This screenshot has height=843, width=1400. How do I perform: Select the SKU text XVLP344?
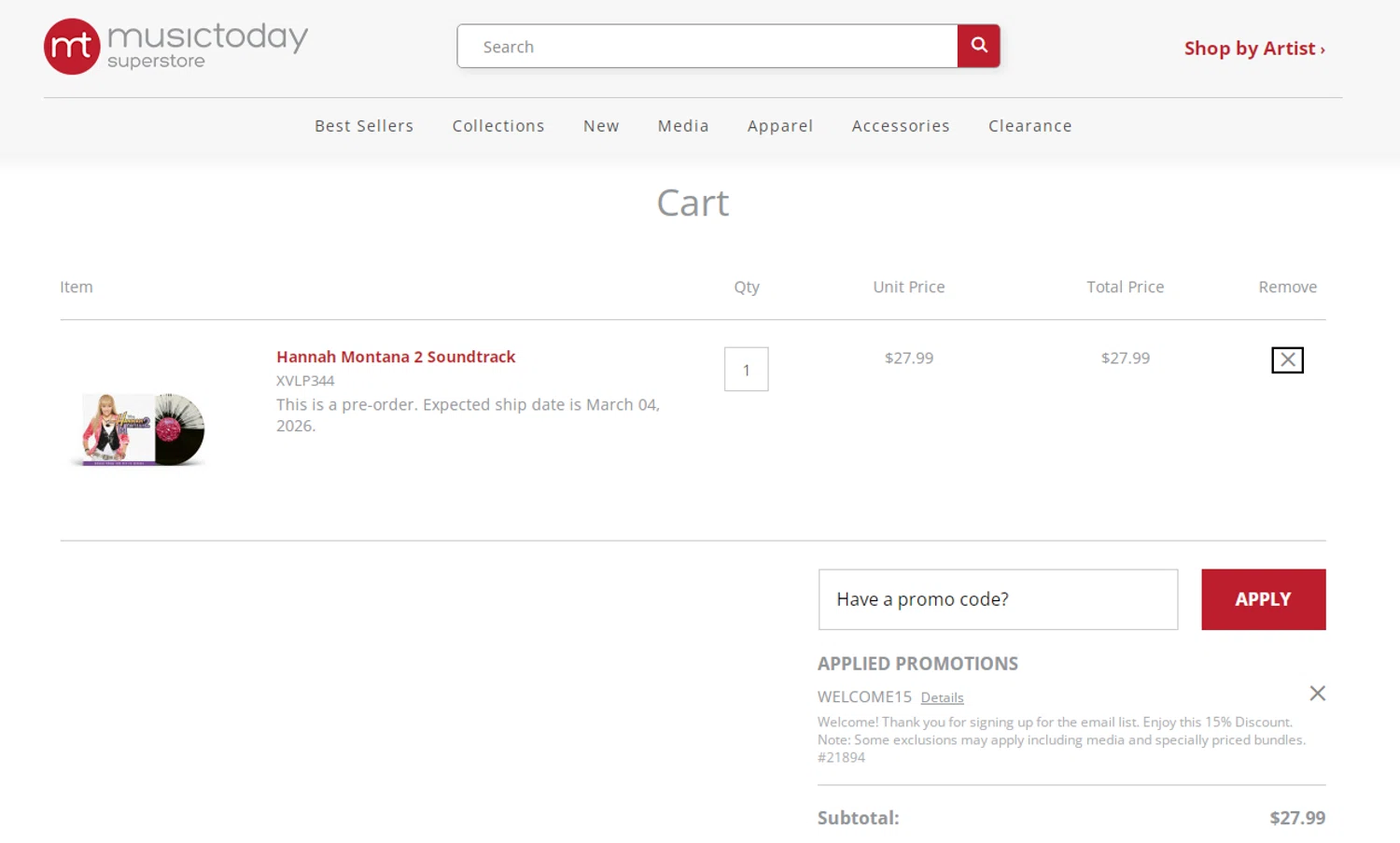[305, 381]
